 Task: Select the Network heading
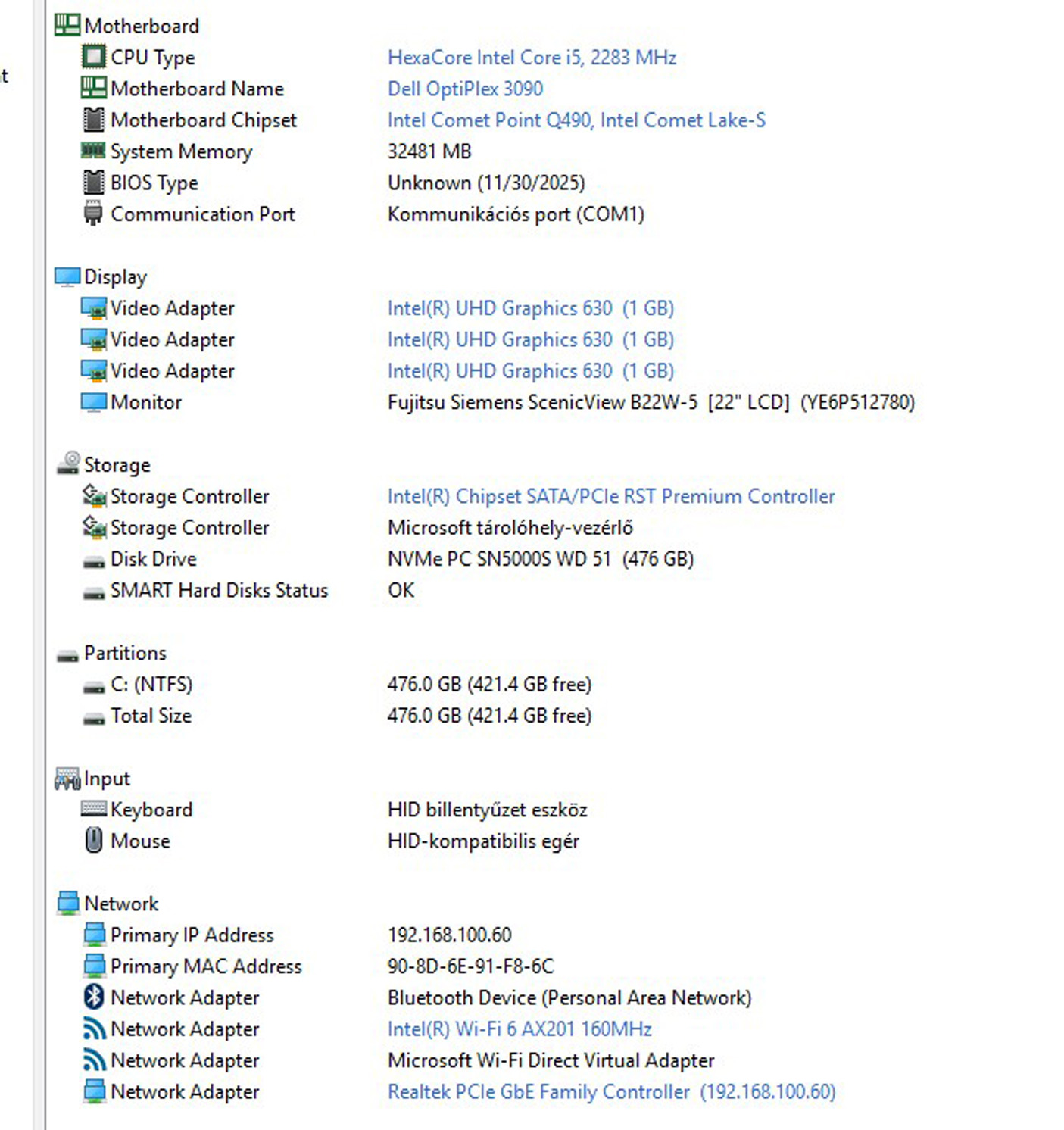tap(121, 904)
